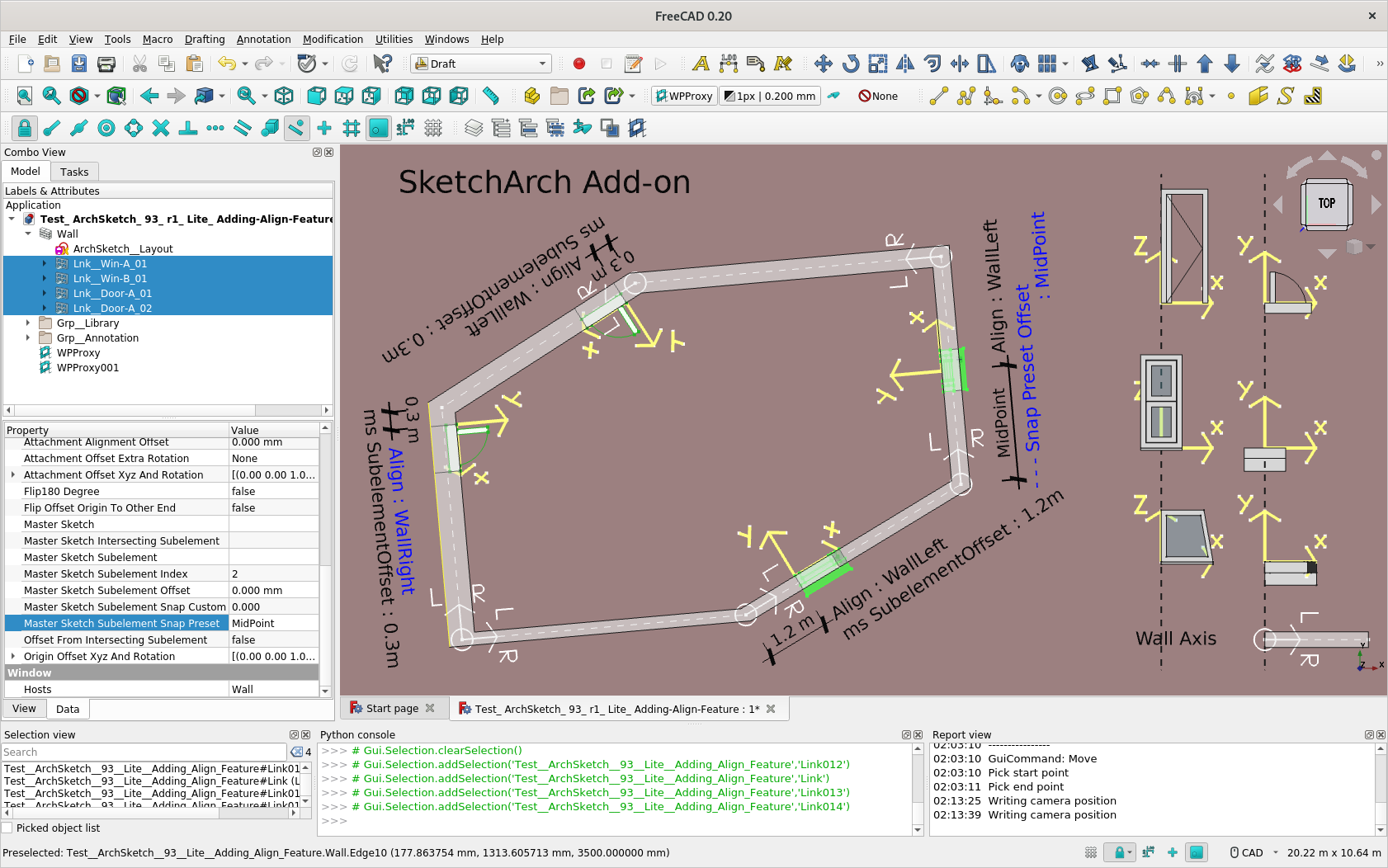The image size is (1388, 868).
Task: Collapse the Wall tree node
Action: (28, 234)
